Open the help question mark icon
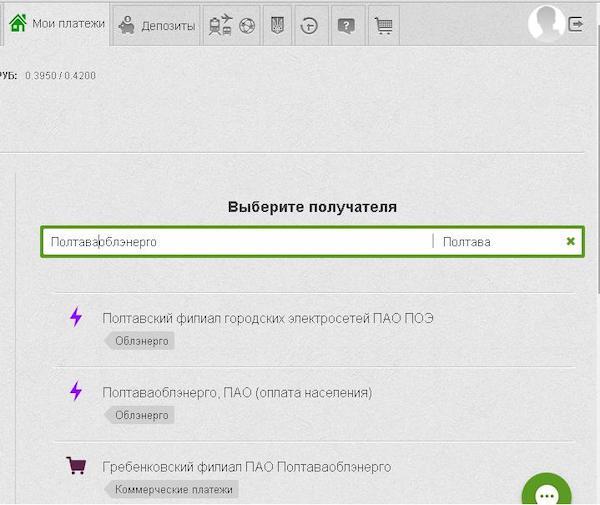 [345, 26]
